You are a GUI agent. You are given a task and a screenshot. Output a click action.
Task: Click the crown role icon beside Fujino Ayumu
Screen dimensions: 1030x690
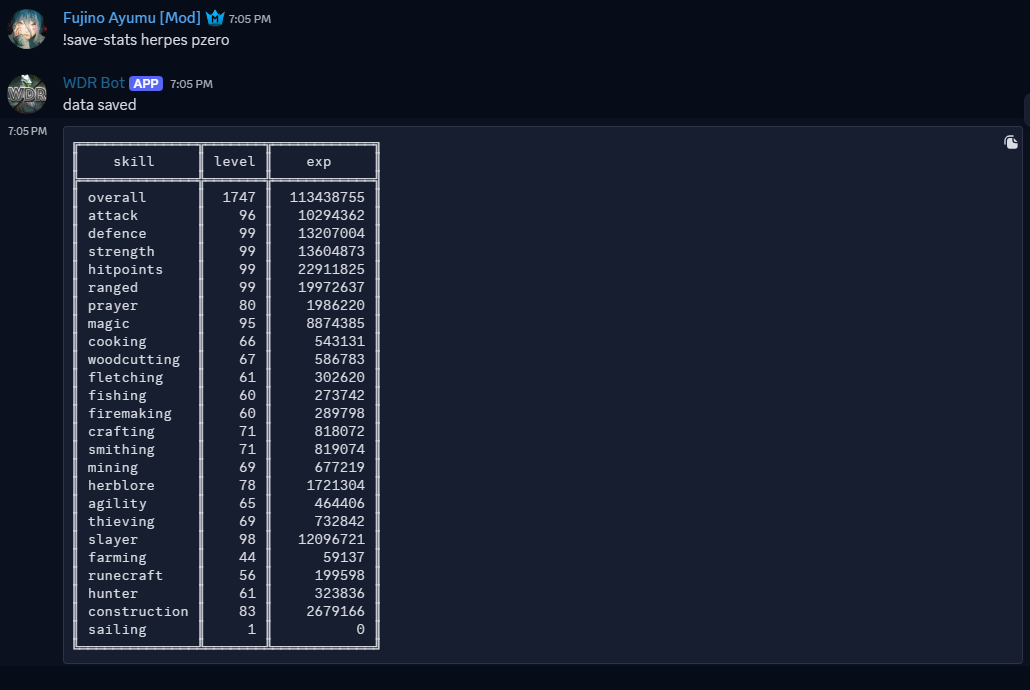tap(215, 18)
